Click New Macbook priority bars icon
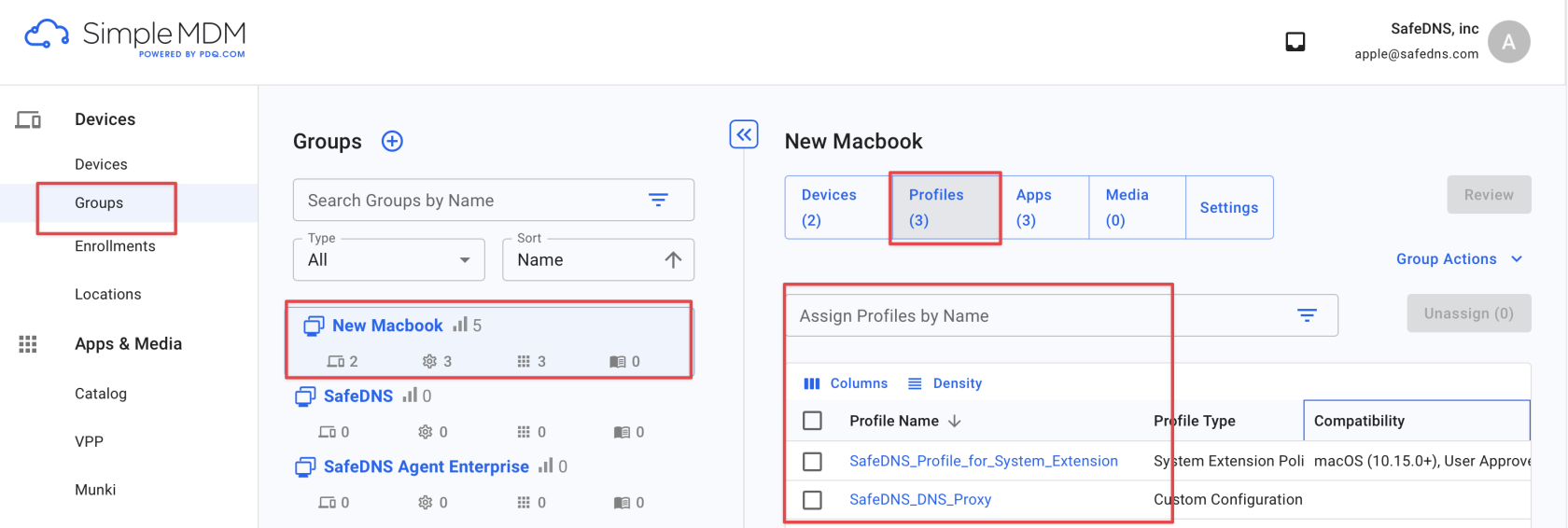The height and width of the screenshot is (528, 1568). pyautogui.click(x=460, y=325)
